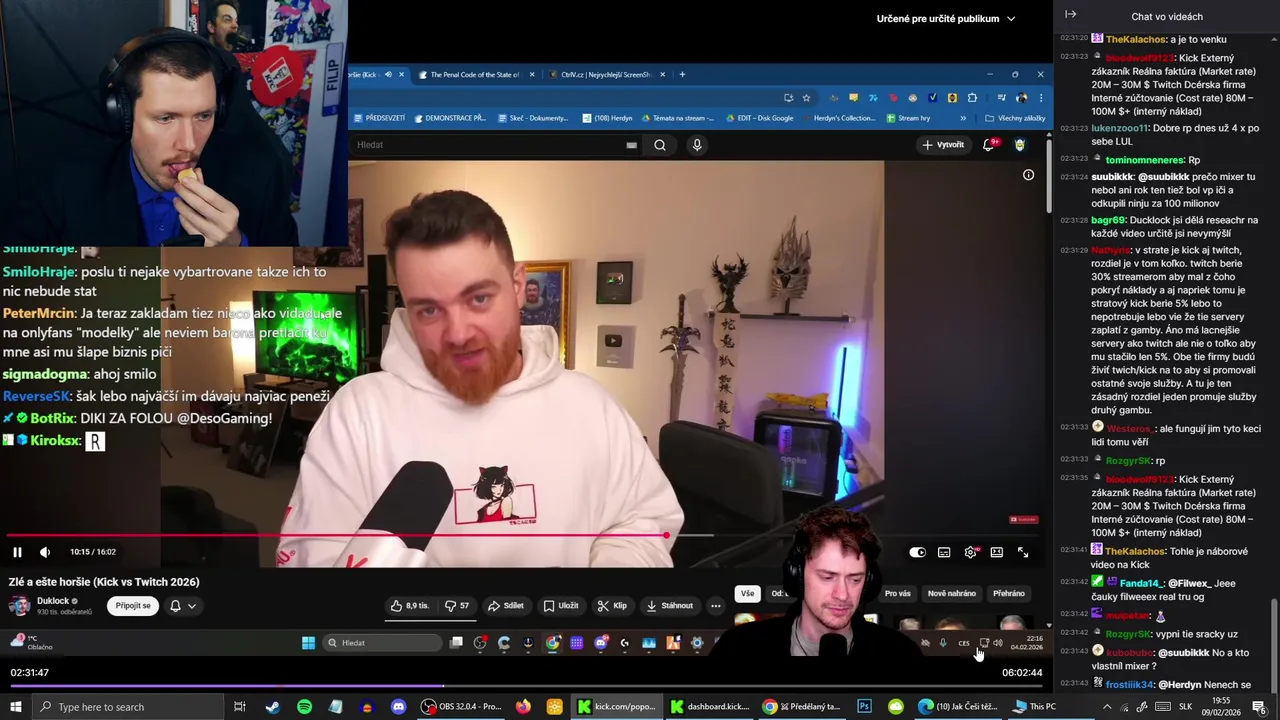Open the YouTube account avatar
This screenshot has width=1280, height=720.
(1020, 145)
